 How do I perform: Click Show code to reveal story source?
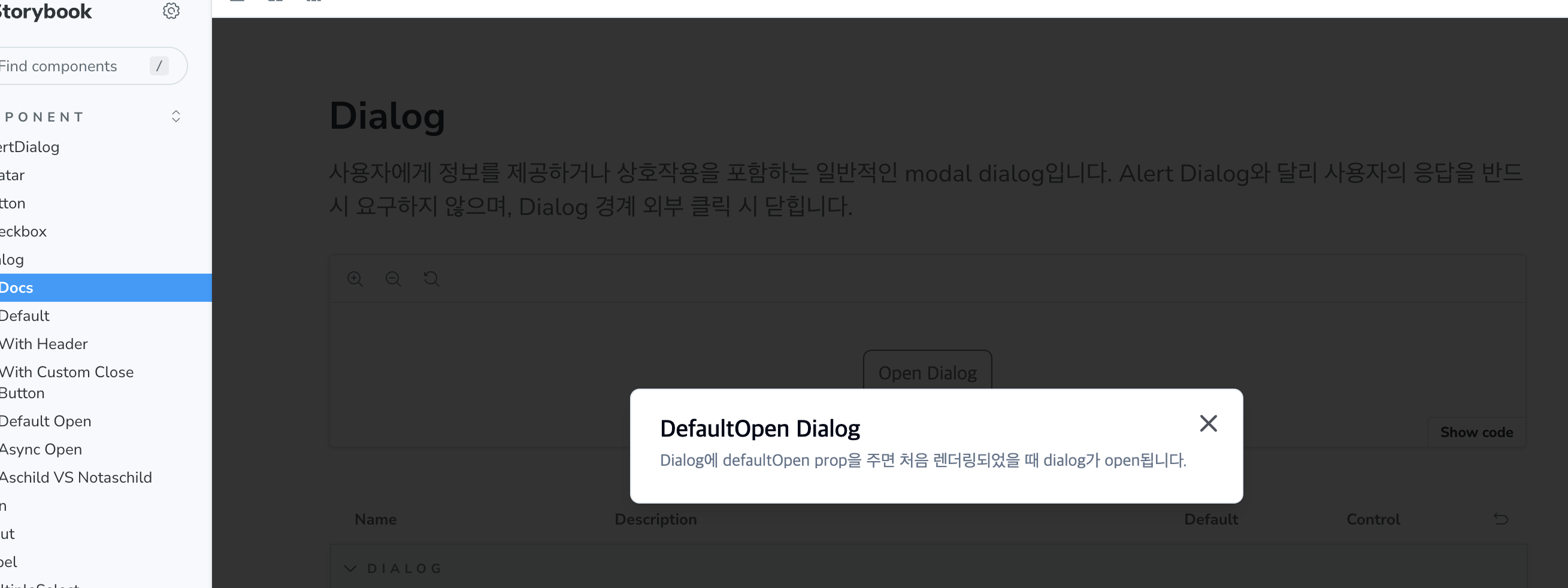tap(1476, 432)
